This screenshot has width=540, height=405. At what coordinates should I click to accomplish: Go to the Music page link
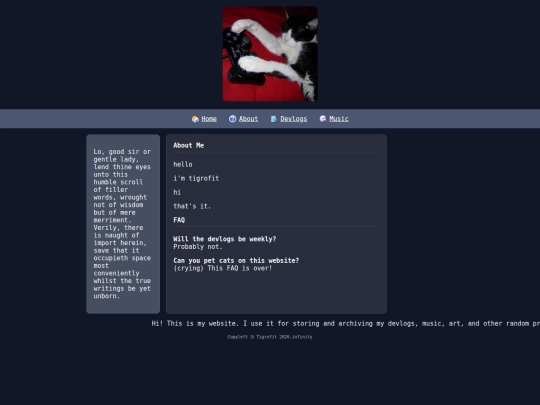click(x=339, y=119)
